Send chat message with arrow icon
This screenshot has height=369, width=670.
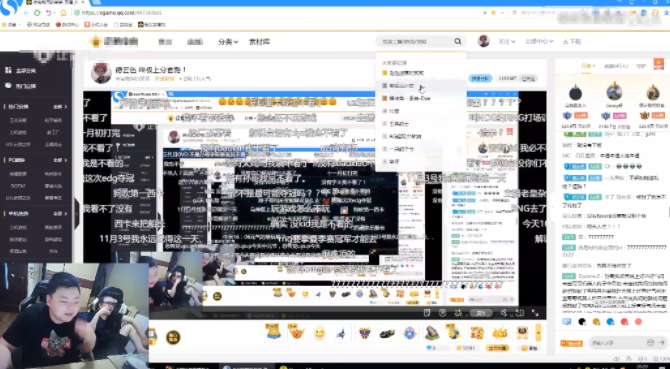pyautogui.click(x=661, y=343)
